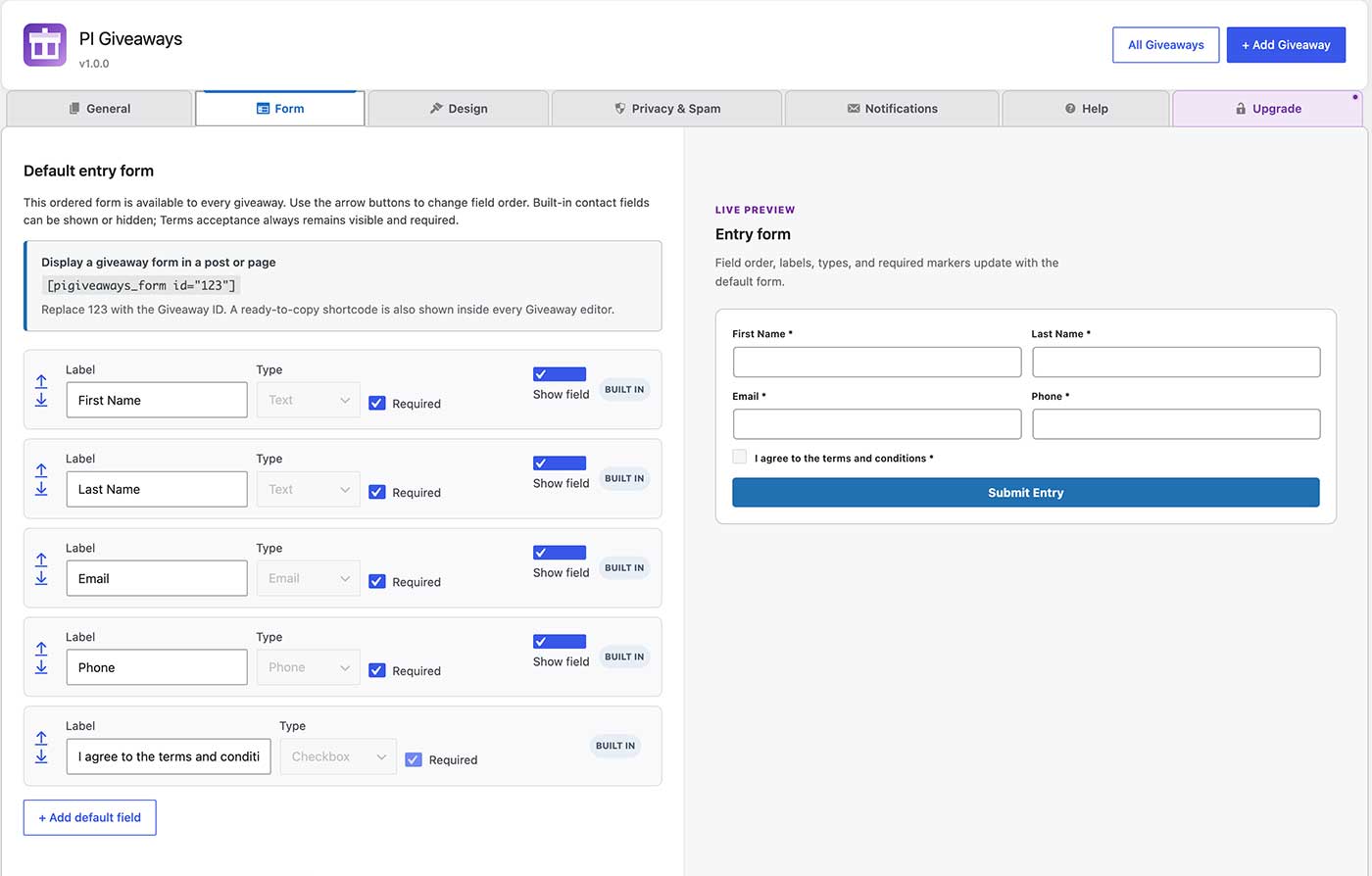Click the PI Giveaways logo icon
Screen dimensions: 1372x876
(x=44, y=45)
